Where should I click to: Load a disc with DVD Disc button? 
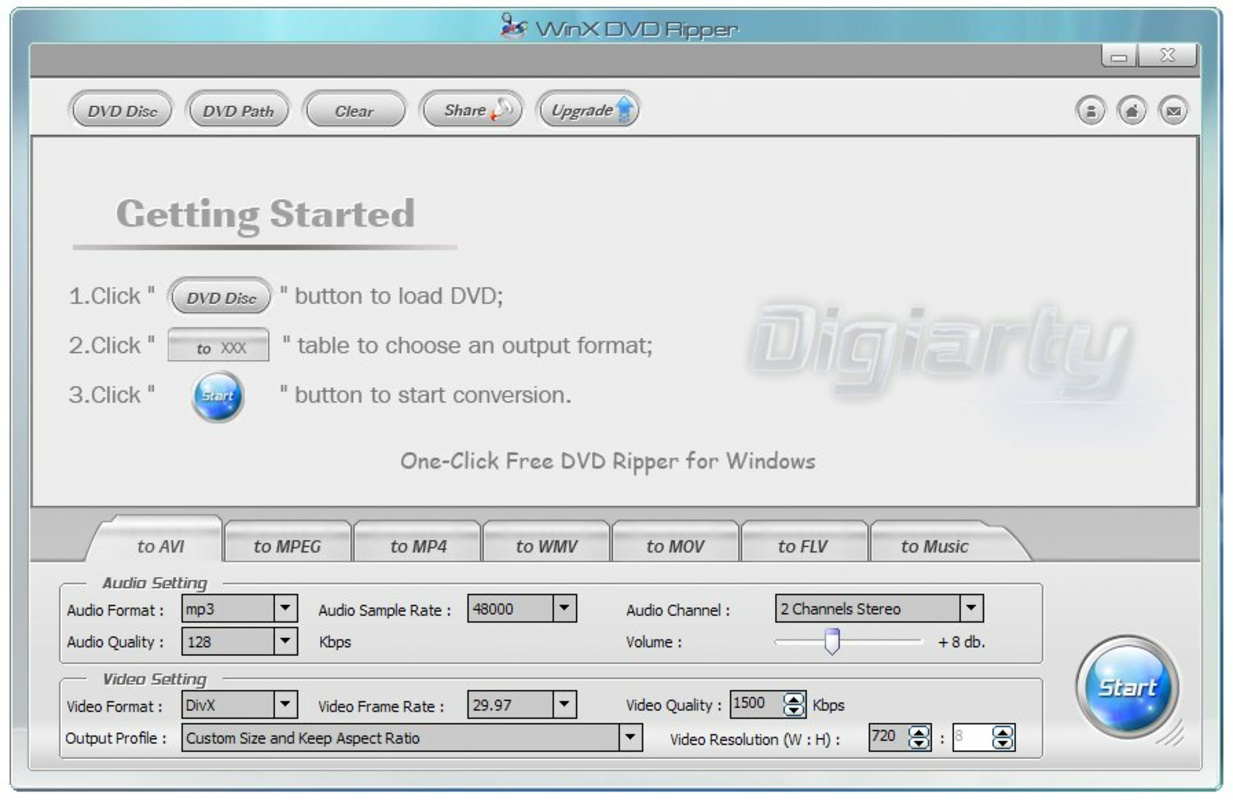click(x=122, y=111)
